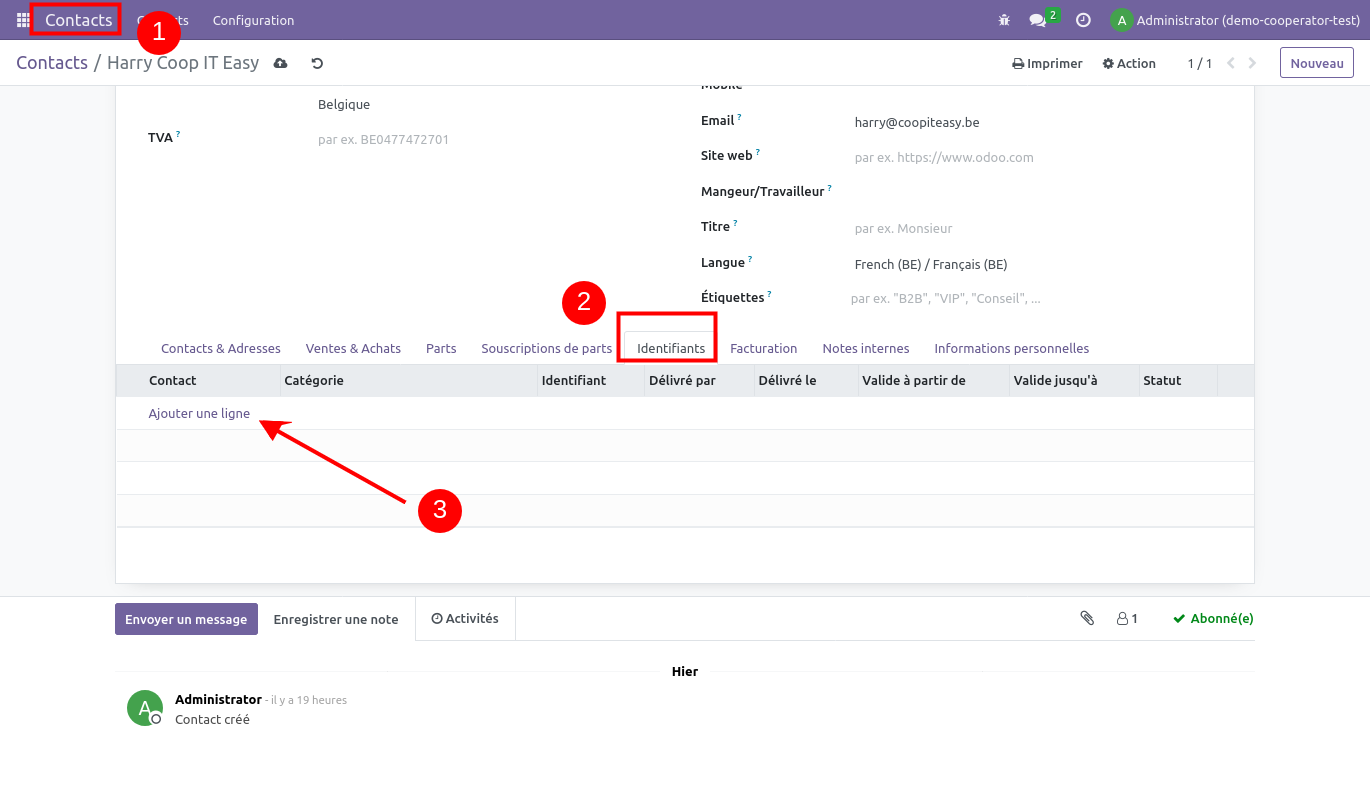Sort by the Identifiant column header
The height and width of the screenshot is (786, 1370).
(591, 381)
